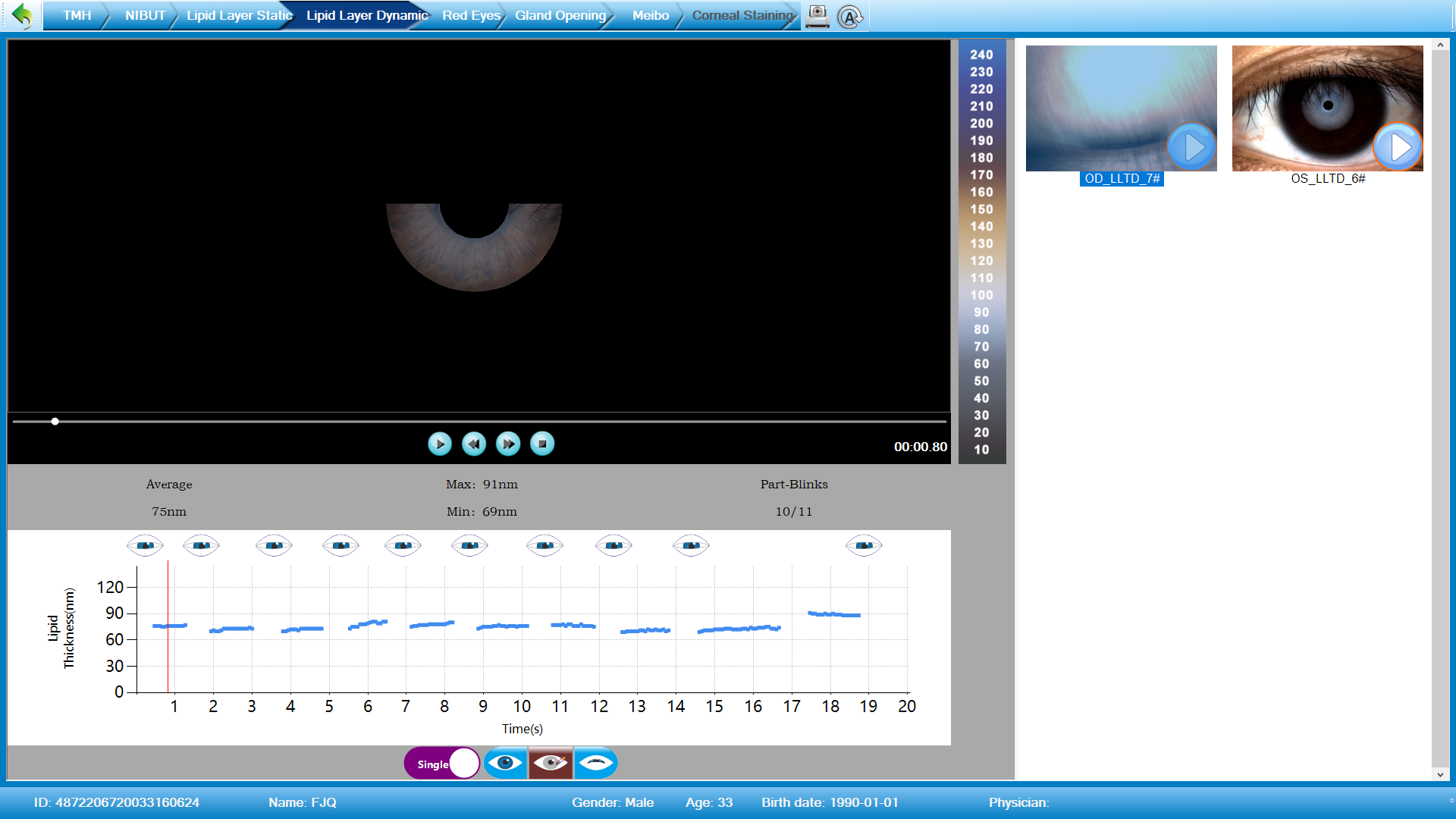Toggle the purple Single switch
Viewport: 1456px width, 819px height.
(x=442, y=763)
